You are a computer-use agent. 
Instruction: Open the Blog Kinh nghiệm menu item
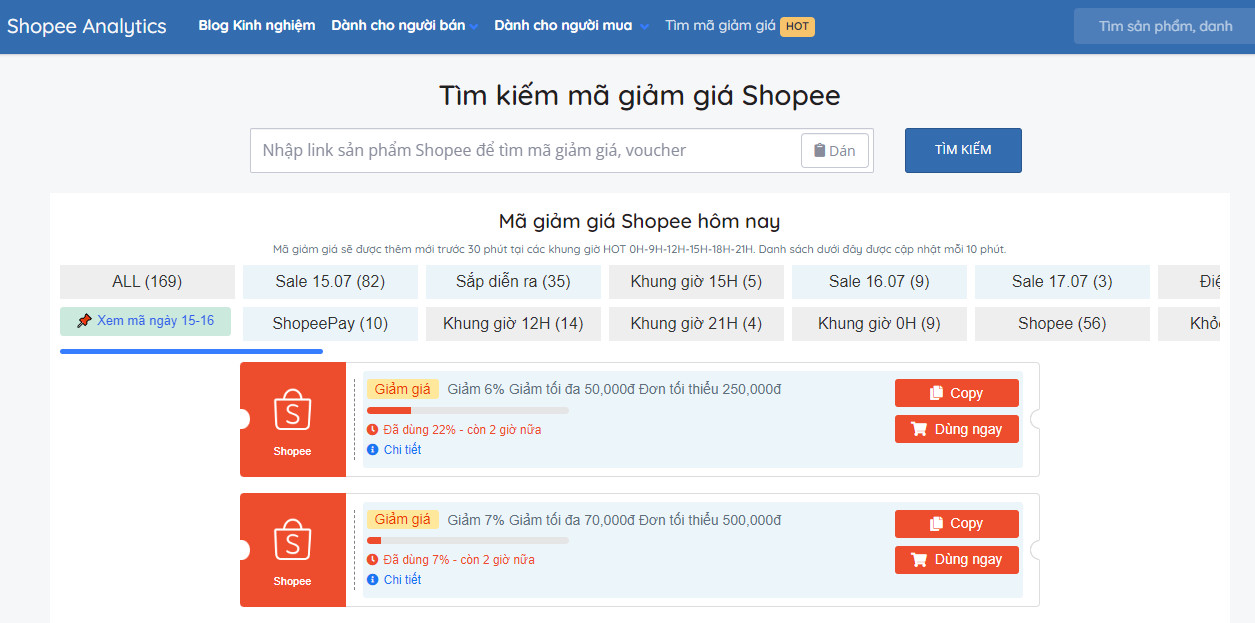(x=256, y=26)
